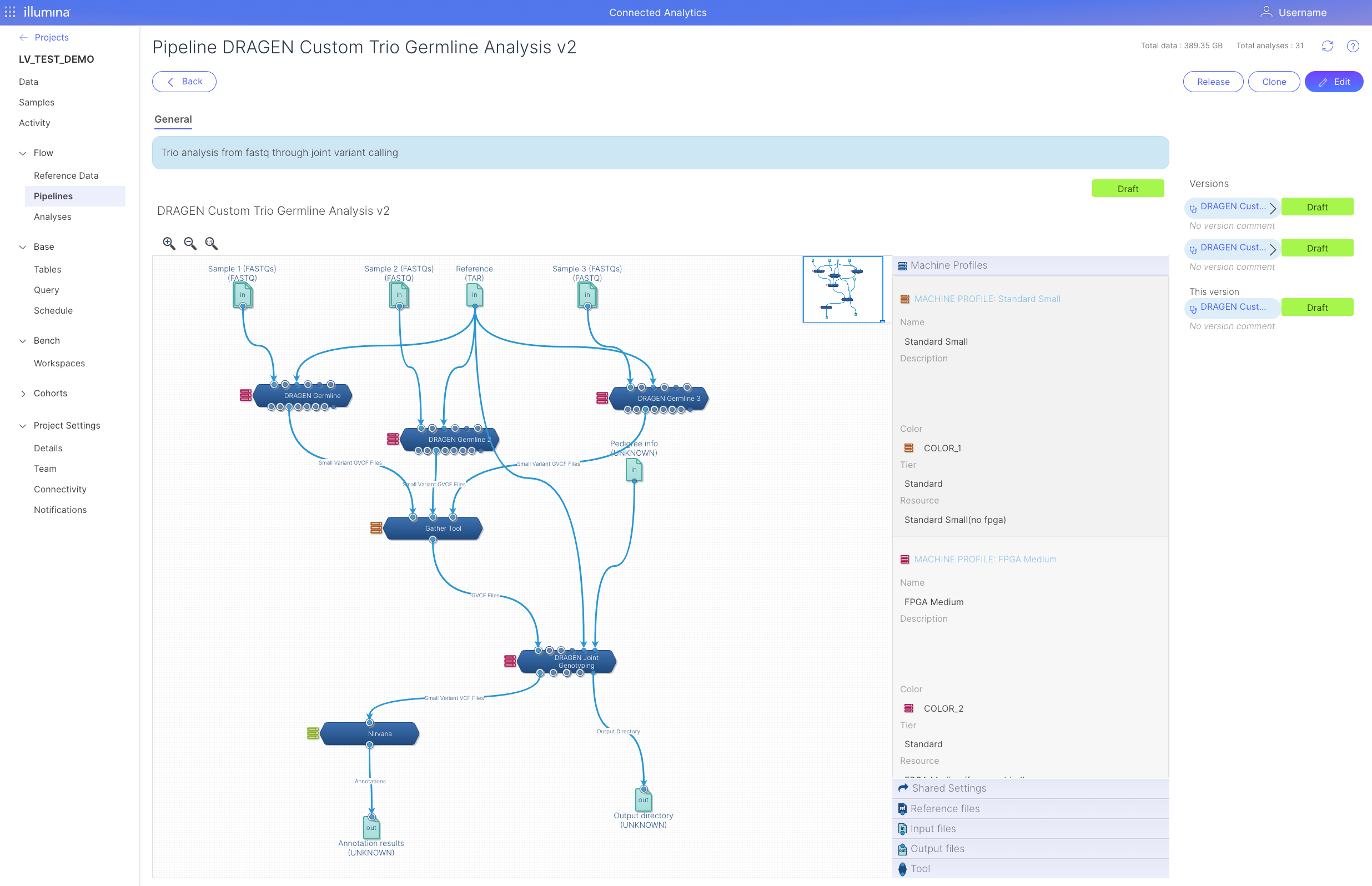Click the Annotation results output file icon
The width and height of the screenshot is (1372, 886).
click(x=371, y=827)
